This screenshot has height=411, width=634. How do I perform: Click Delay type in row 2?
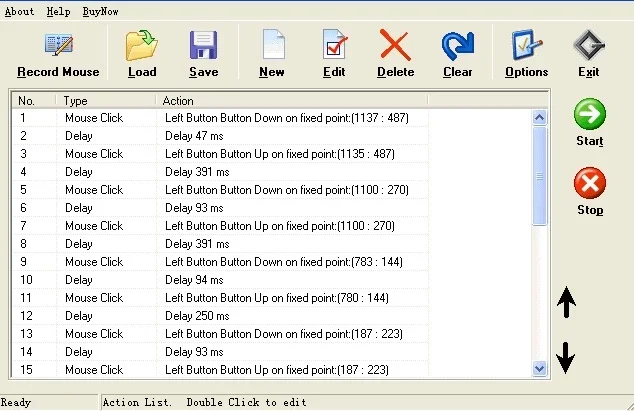click(79, 136)
